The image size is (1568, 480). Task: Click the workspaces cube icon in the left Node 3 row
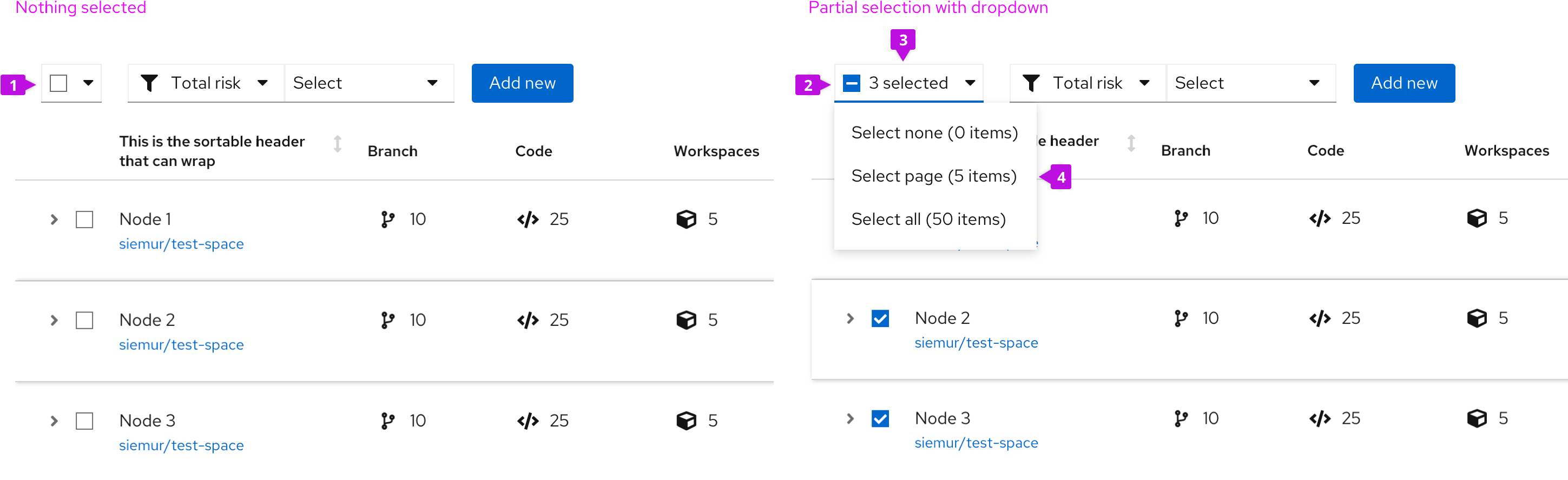point(686,421)
